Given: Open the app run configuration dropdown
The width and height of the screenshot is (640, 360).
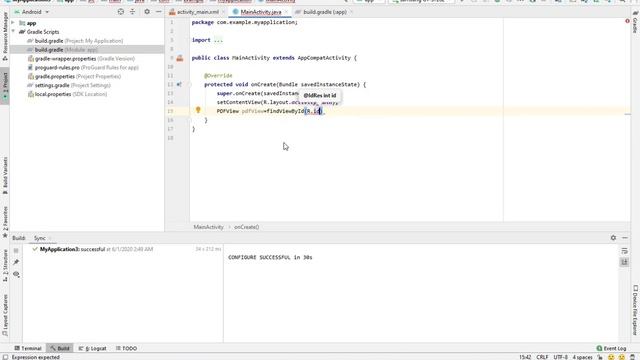Looking at the screenshot, I should tap(369, 1).
